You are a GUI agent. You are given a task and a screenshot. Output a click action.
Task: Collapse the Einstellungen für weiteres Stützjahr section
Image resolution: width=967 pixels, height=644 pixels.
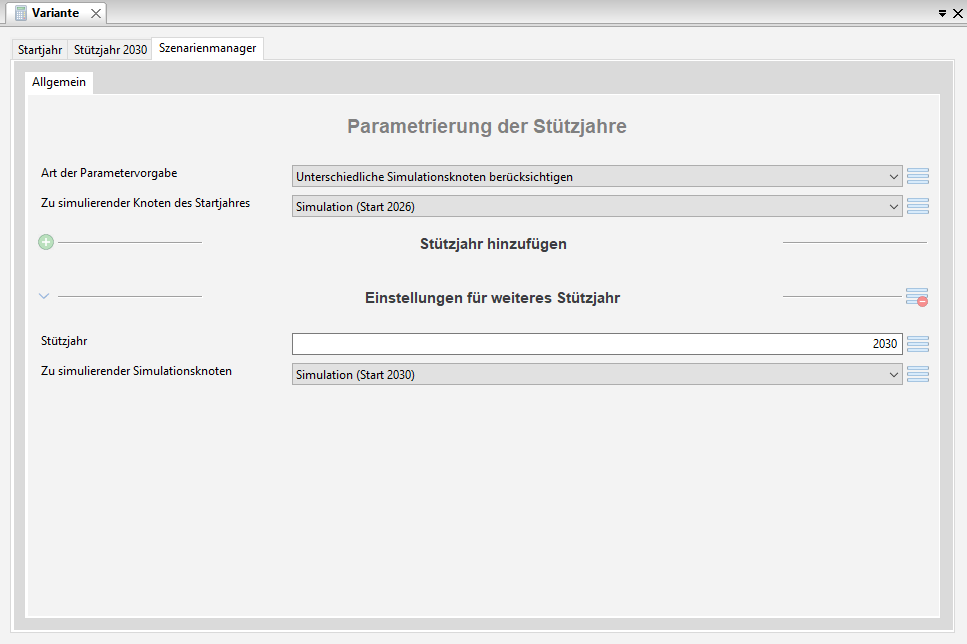(x=44, y=297)
